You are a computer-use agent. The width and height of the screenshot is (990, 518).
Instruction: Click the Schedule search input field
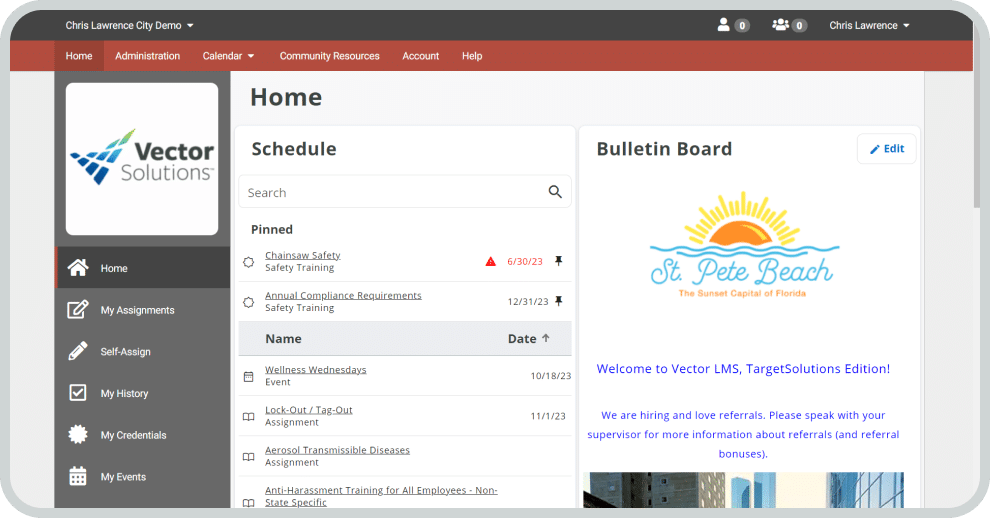[x=390, y=192]
